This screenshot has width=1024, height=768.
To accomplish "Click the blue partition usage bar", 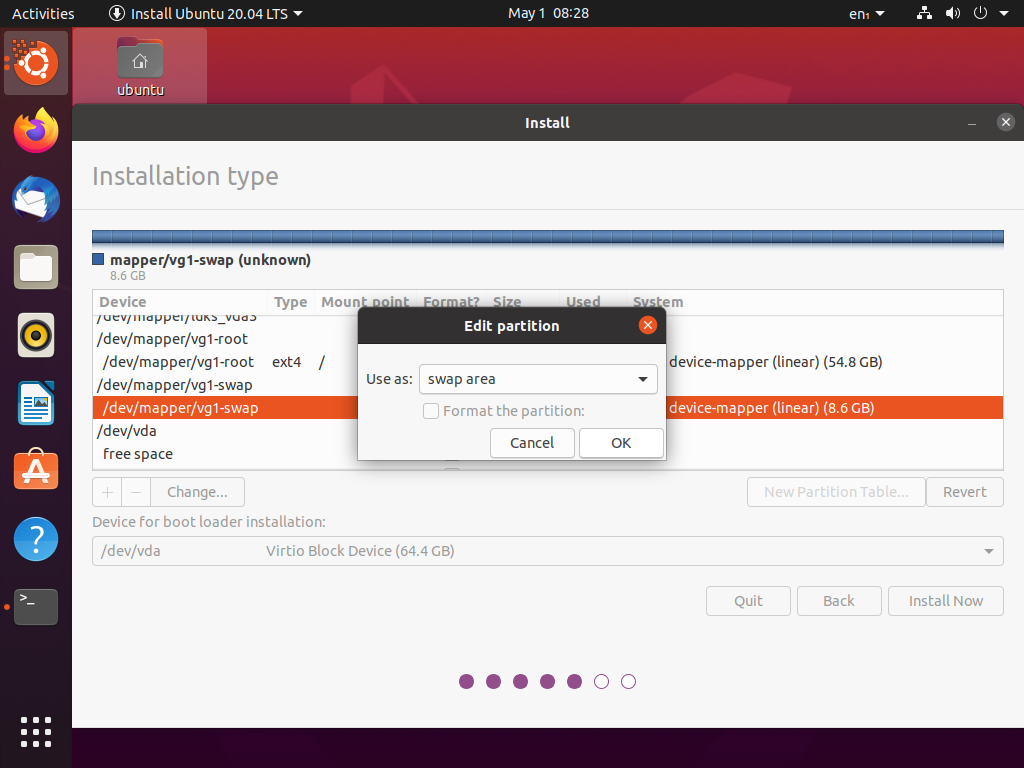I will coord(547,236).
